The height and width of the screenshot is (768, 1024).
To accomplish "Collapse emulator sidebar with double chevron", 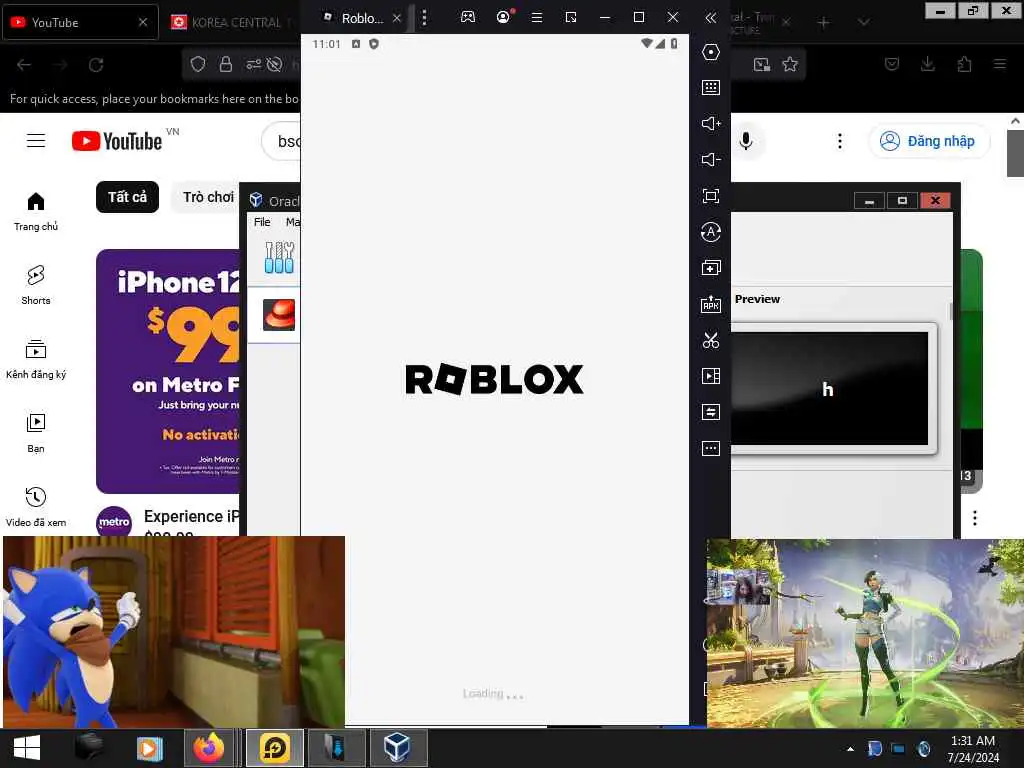I will [711, 18].
